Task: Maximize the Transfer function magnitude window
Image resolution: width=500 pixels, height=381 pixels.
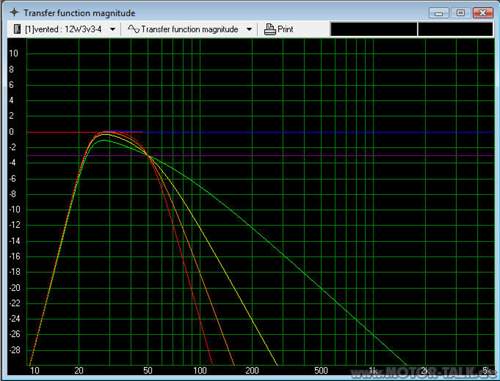Action: 460,13
